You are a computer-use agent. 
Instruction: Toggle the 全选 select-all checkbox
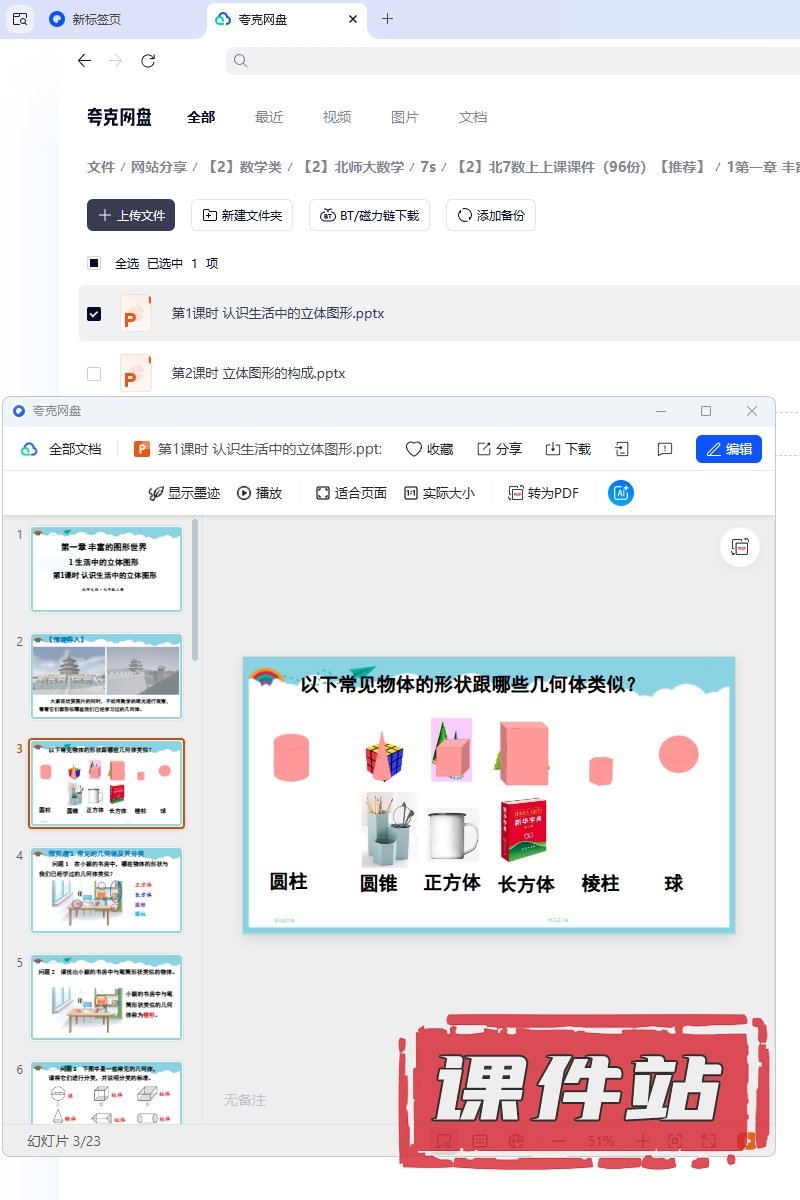pos(94,263)
